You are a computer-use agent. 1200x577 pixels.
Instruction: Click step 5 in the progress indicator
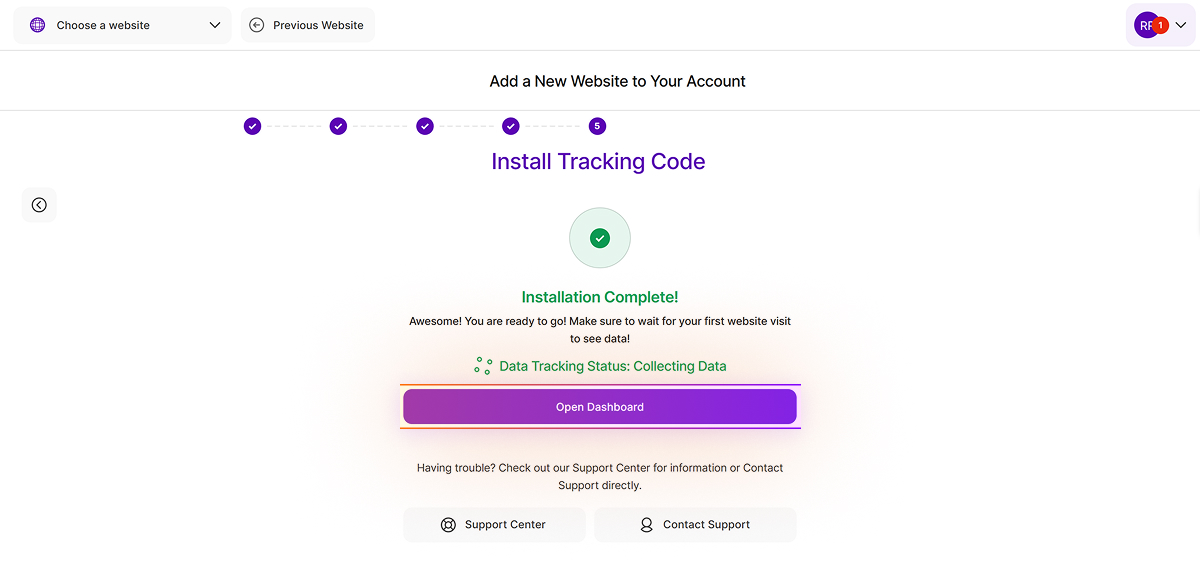597,126
